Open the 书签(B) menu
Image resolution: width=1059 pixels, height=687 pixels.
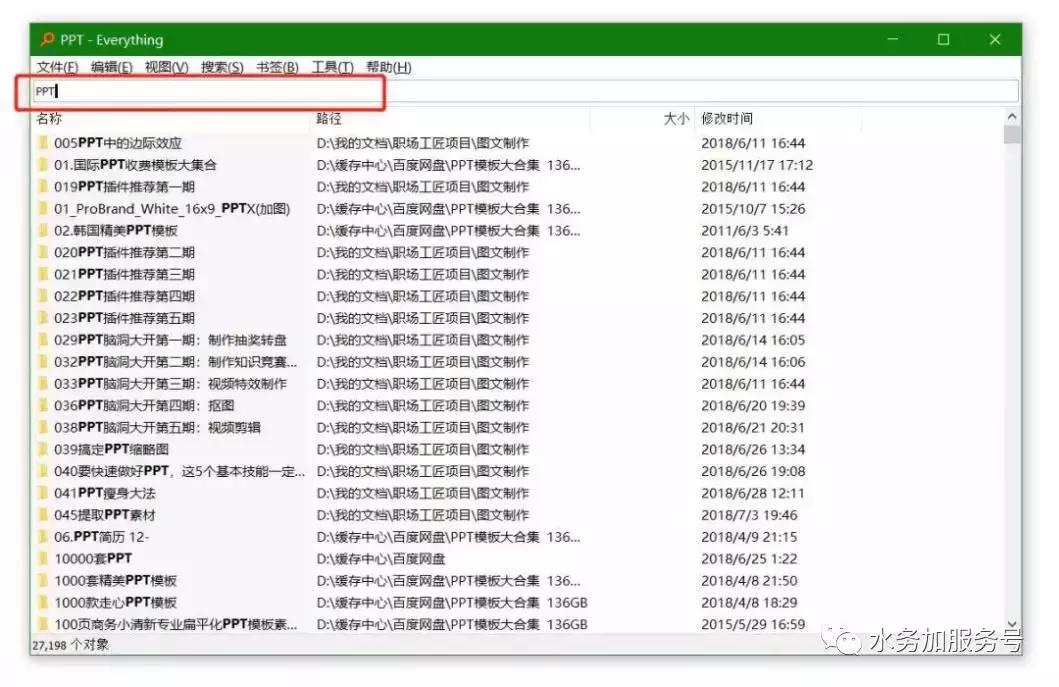coord(277,67)
